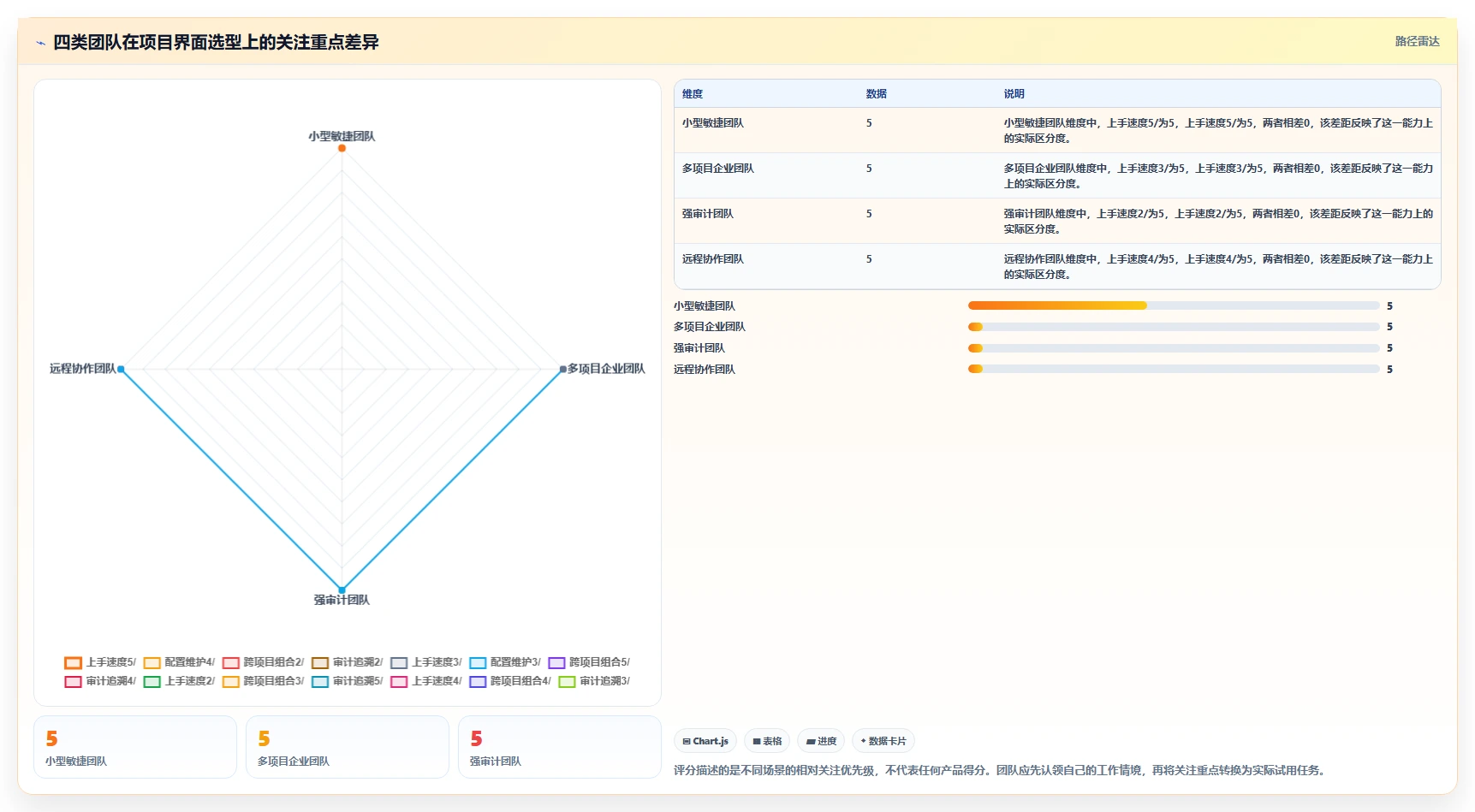Image resolution: width=1475 pixels, height=812 pixels.
Task: Toggle the 配置维护3/ legend item
Action: click(504, 662)
